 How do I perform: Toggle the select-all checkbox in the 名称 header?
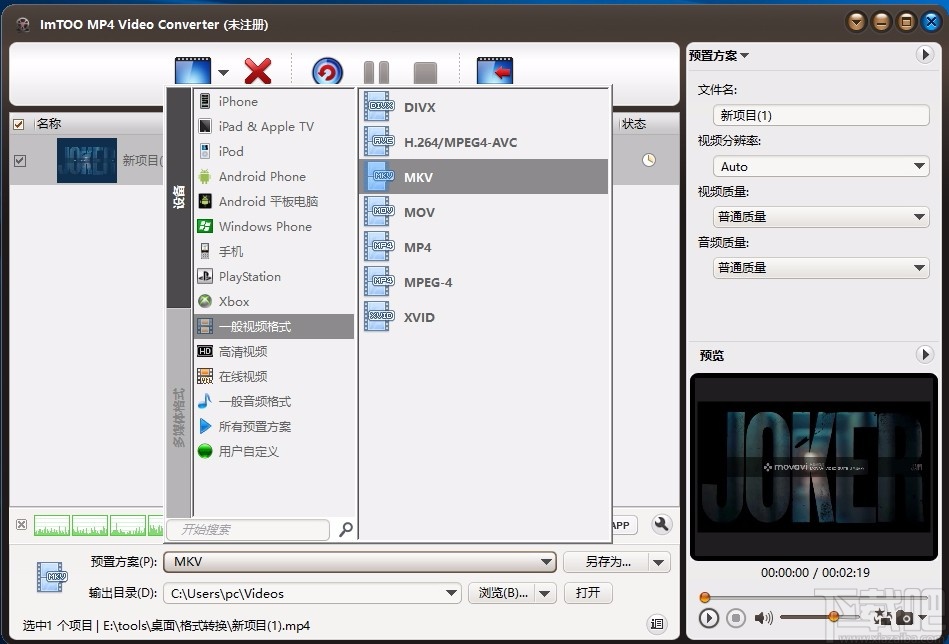pyautogui.click(x=20, y=123)
